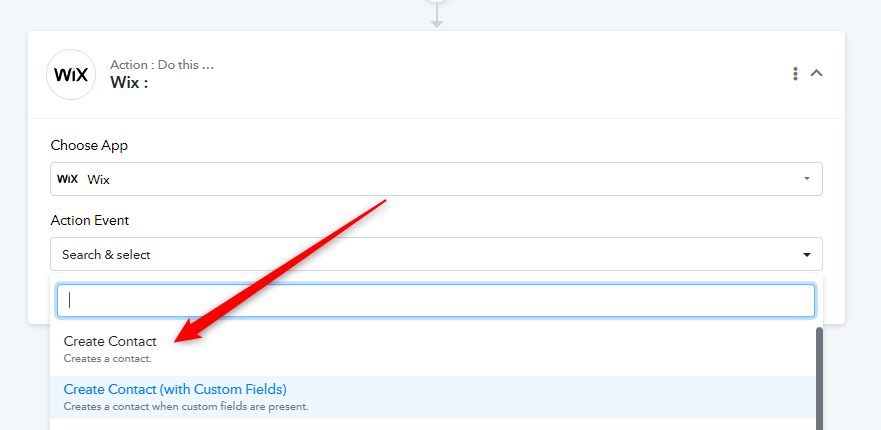Click the 'Wix :' step title
The image size is (881, 430).
129,83
